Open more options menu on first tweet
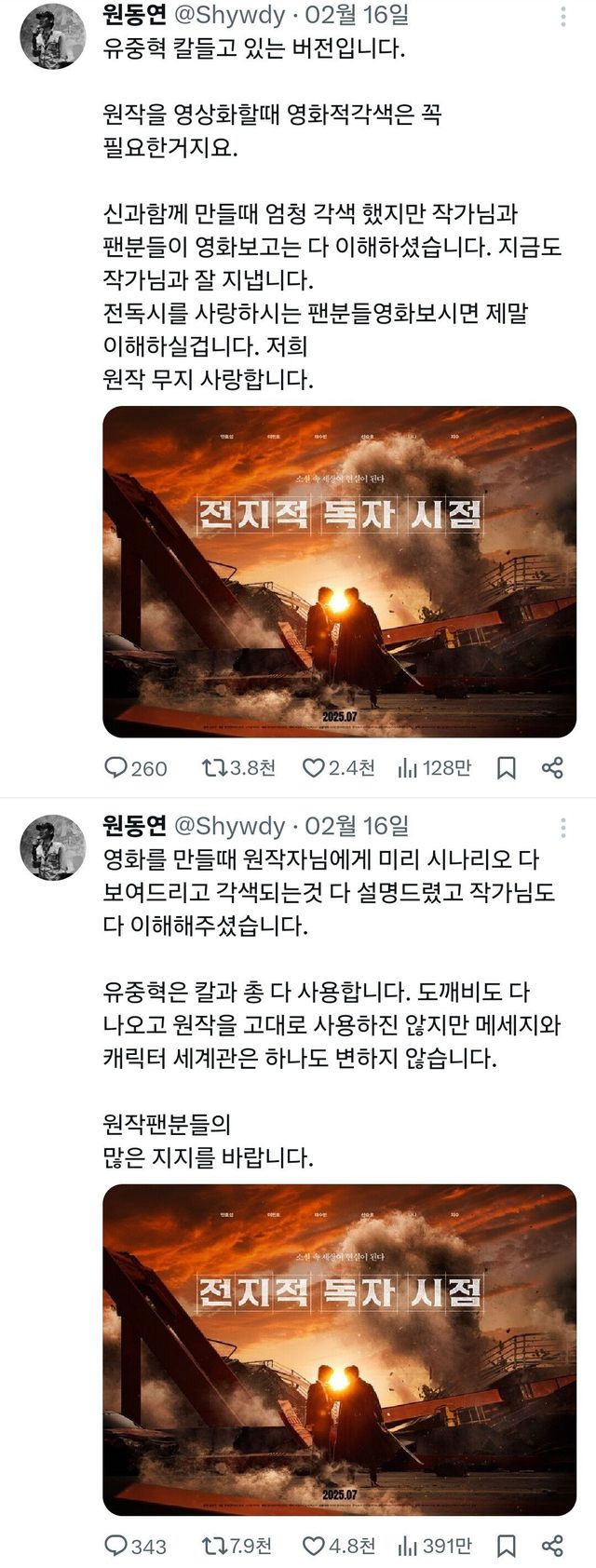 (562, 18)
